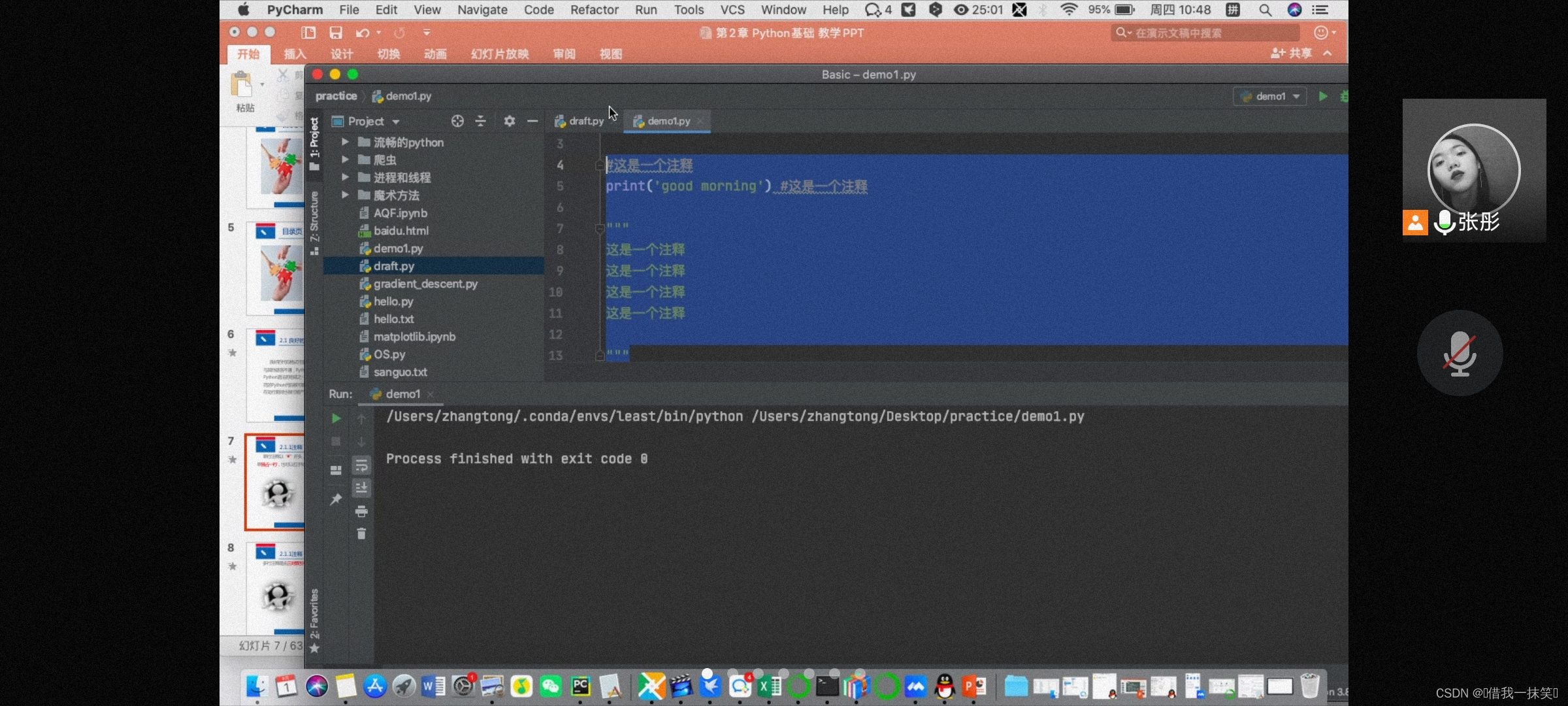The height and width of the screenshot is (706, 1568).
Task: Open gradient_descent.py in the project tree
Action: (425, 284)
